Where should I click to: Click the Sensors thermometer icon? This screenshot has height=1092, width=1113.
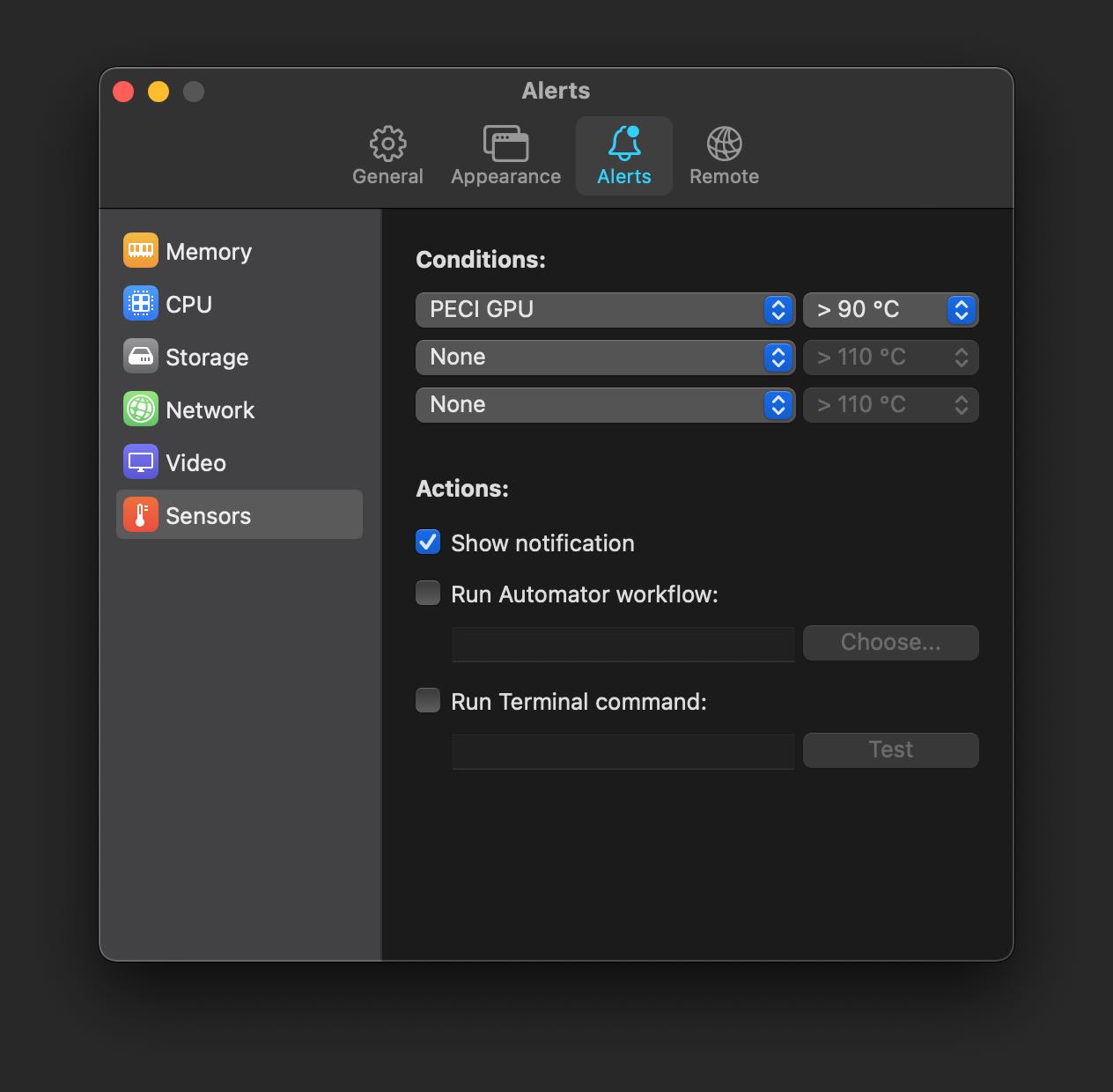click(140, 514)
